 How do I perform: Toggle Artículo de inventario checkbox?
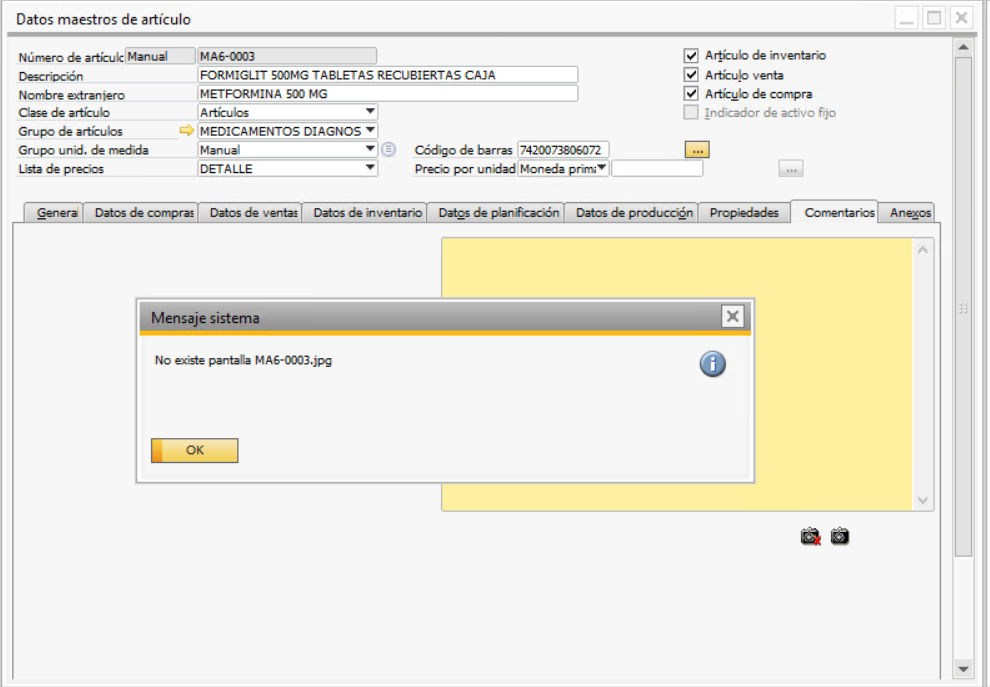(x=691, y=56)
